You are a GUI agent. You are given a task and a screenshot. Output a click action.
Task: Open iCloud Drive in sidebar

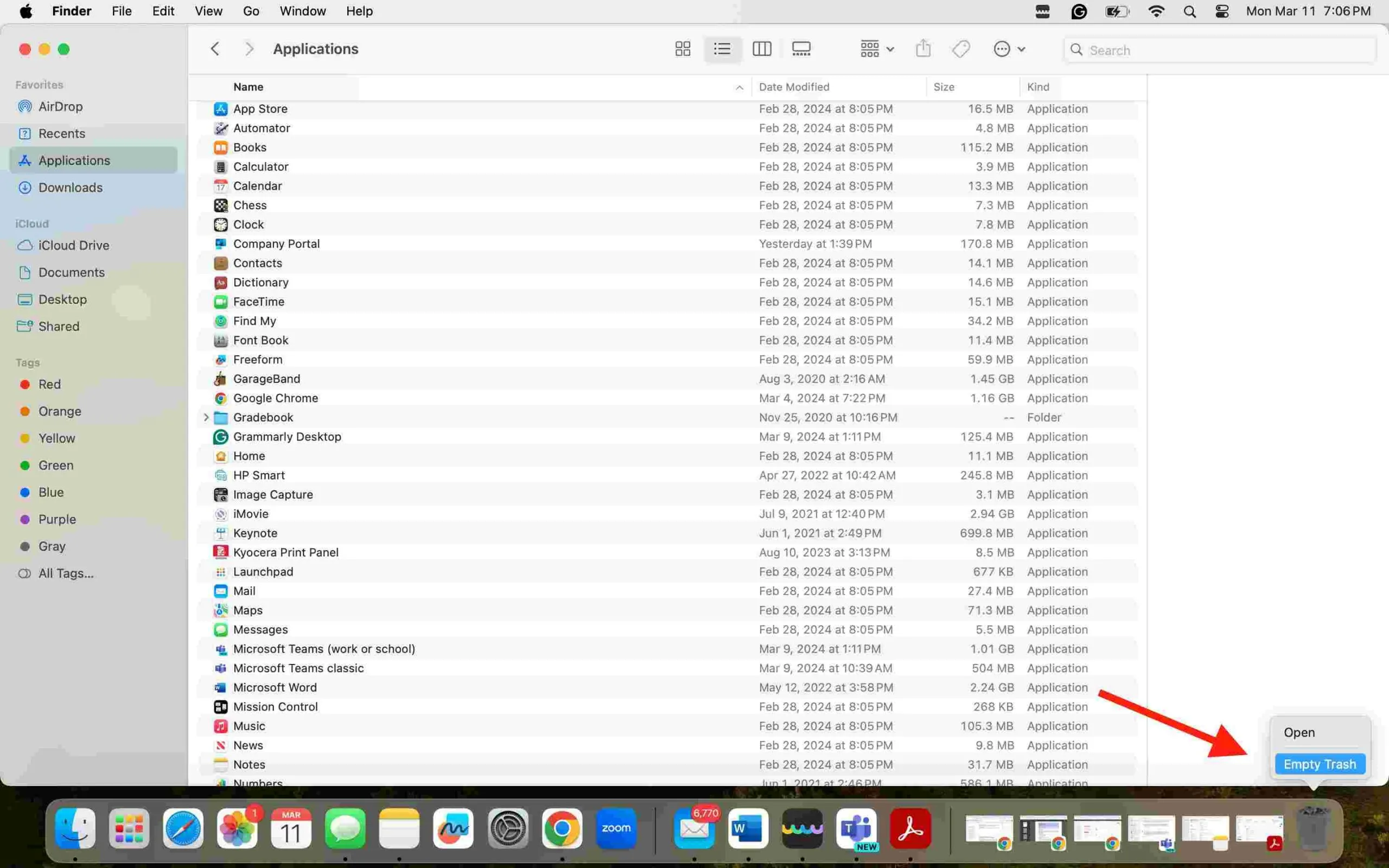click(x=73, y=245)
